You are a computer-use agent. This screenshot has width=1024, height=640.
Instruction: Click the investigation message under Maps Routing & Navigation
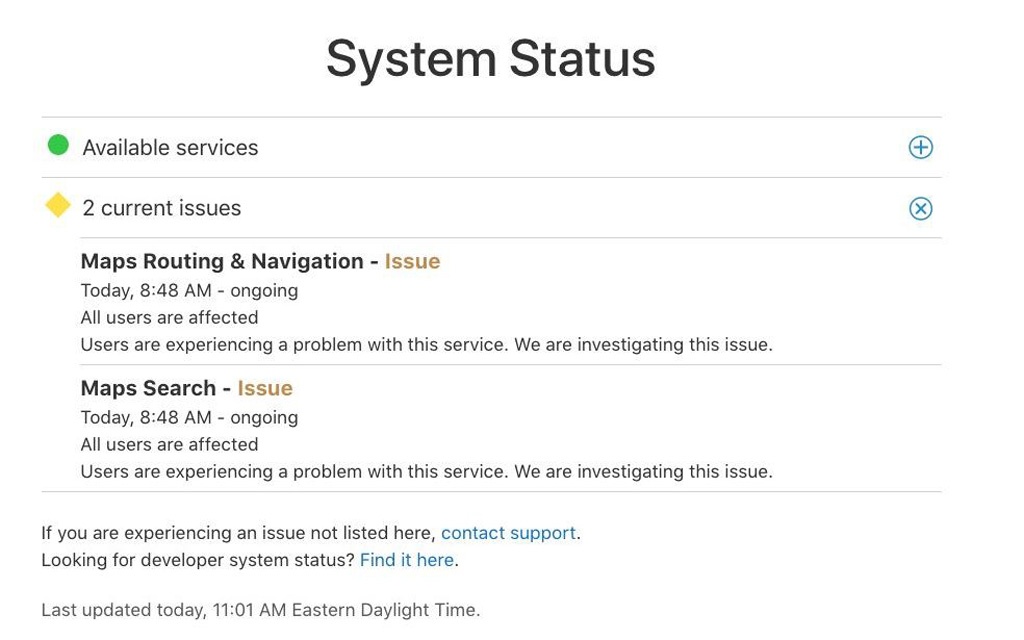coord(426,345)
